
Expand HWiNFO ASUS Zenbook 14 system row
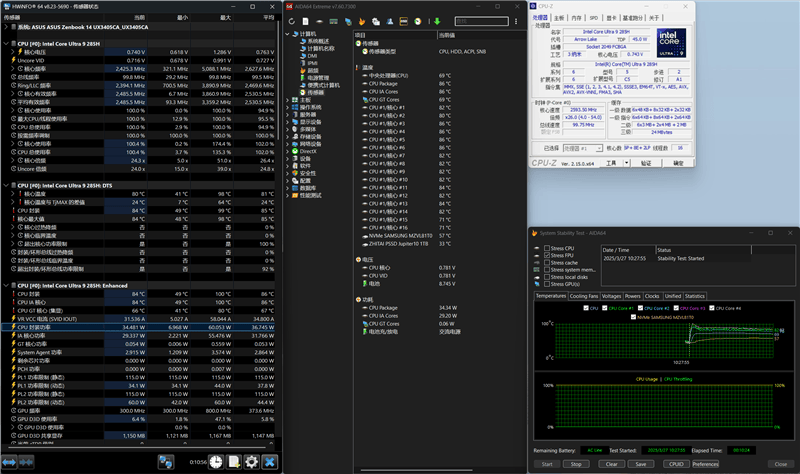point(6,27)
